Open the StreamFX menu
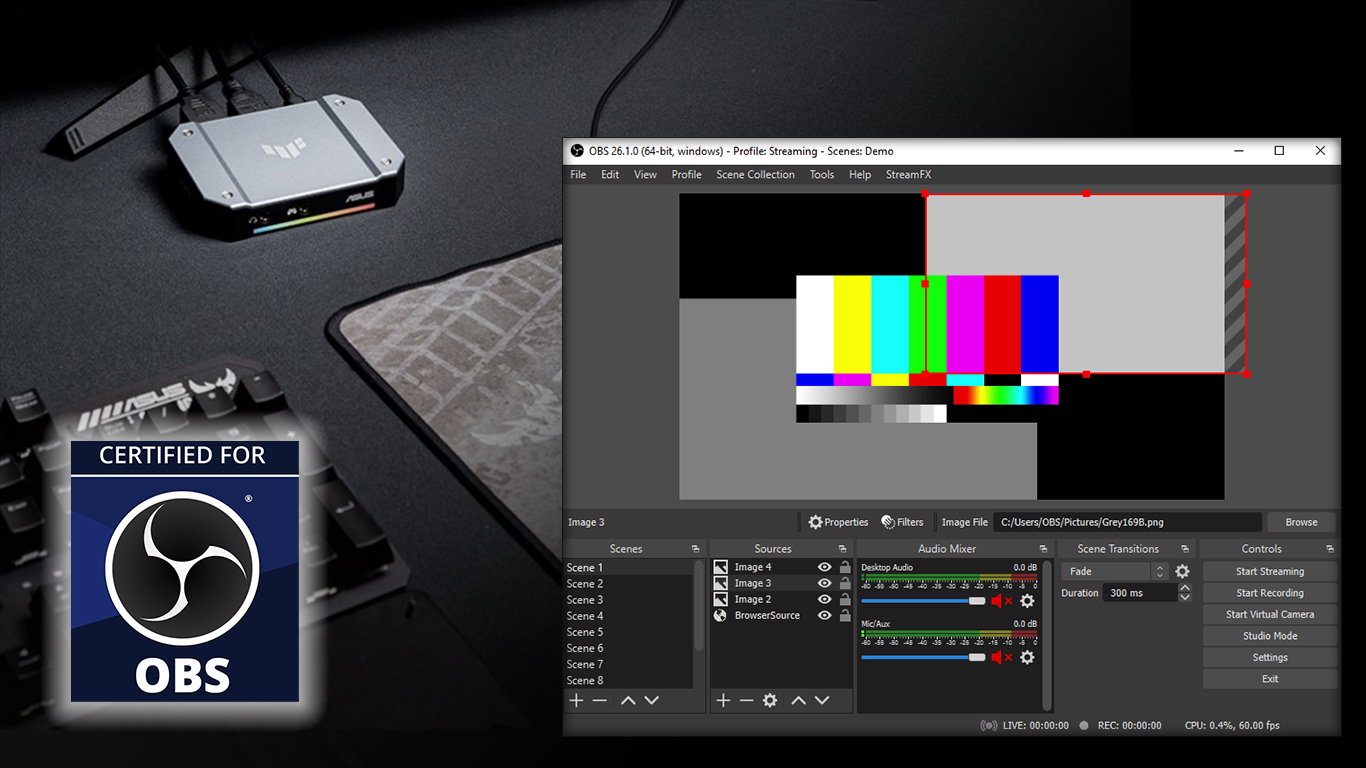The image size is (1366, 768). click(908, 174)
